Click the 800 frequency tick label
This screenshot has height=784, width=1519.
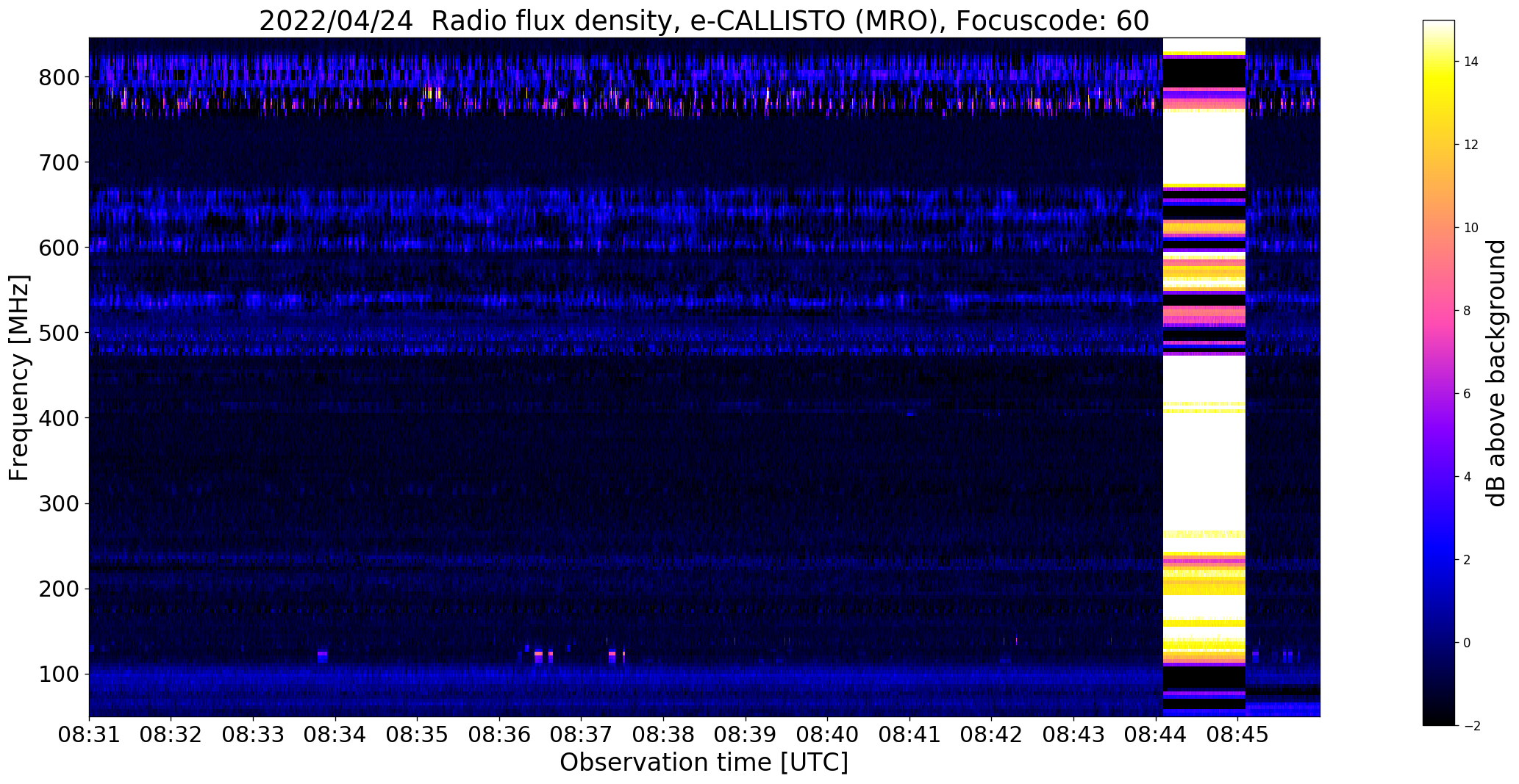59,77
